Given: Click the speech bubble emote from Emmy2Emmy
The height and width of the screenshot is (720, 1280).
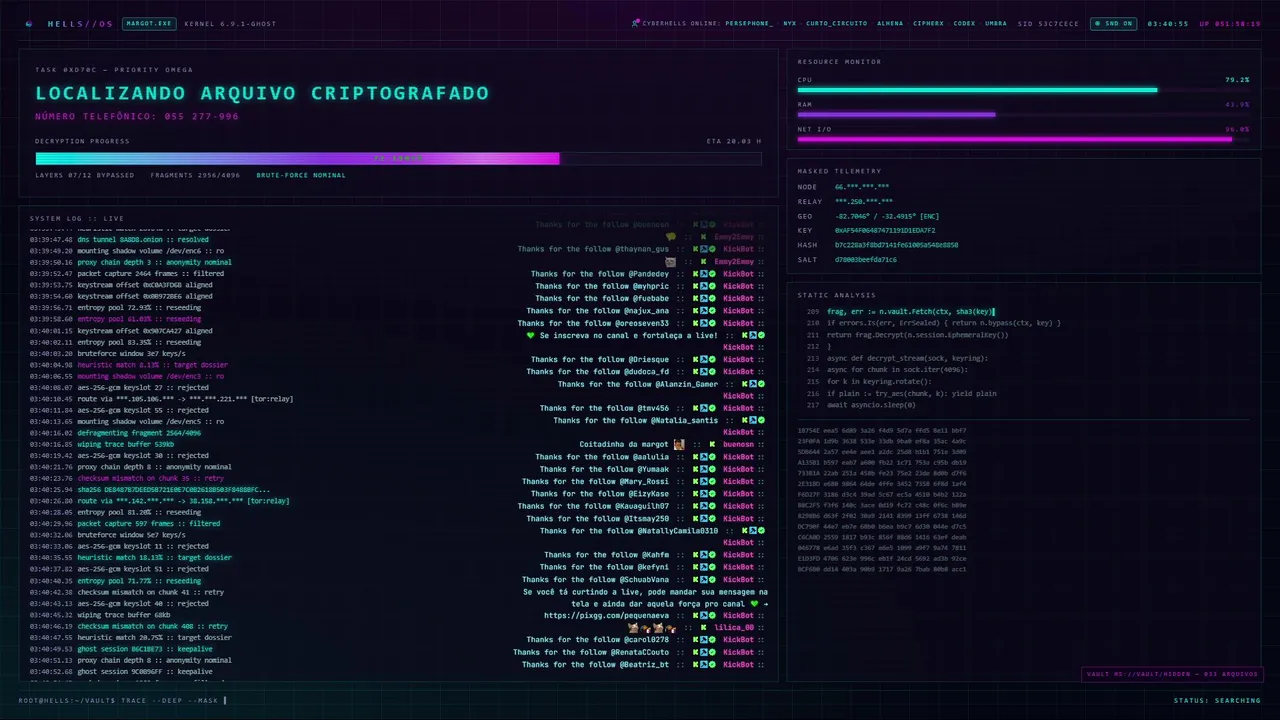Looking at the screenshot, I should point(671,237).
